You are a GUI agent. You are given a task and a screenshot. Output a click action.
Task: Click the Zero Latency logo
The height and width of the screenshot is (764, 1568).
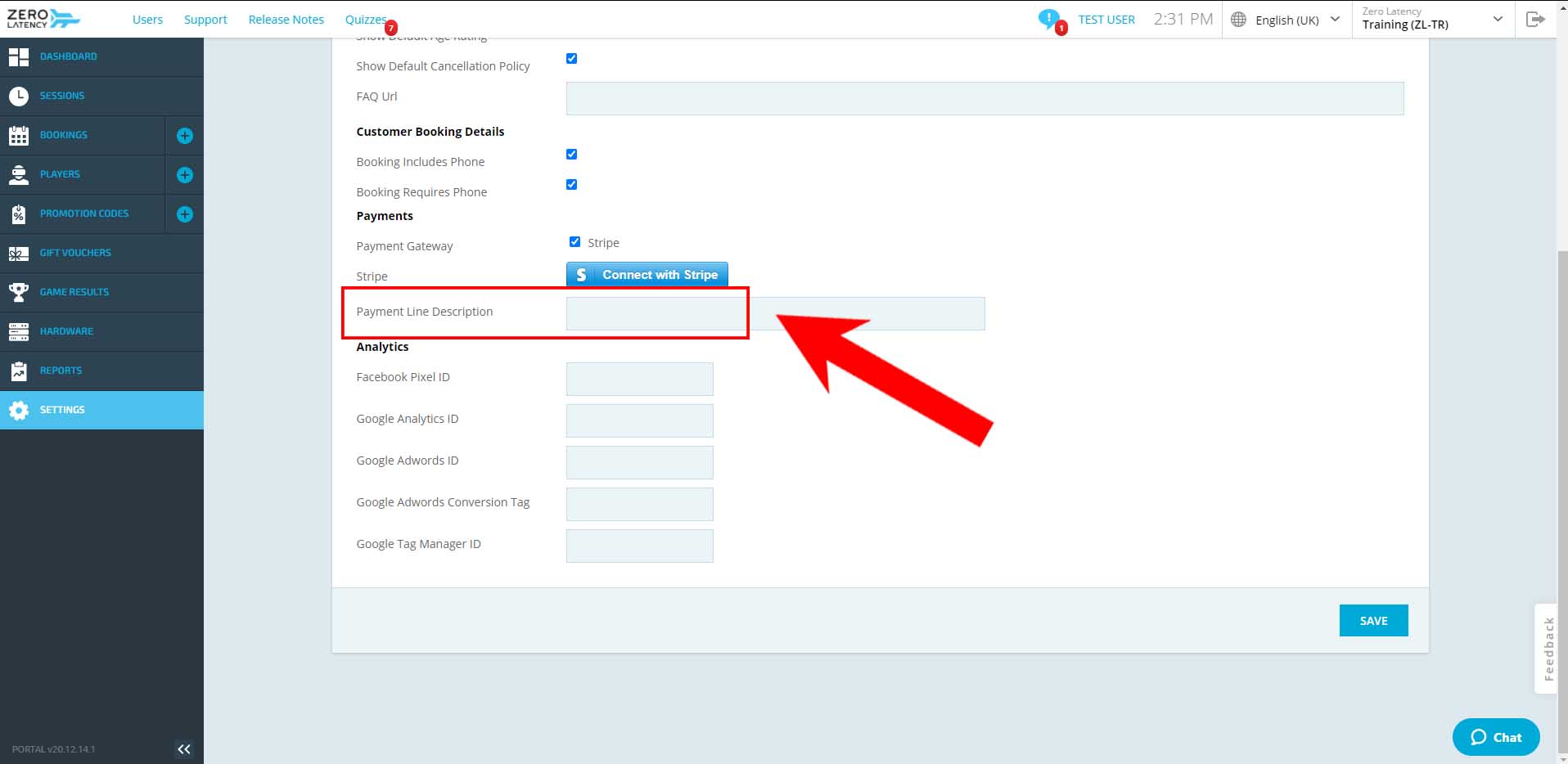tap(43, 18)
